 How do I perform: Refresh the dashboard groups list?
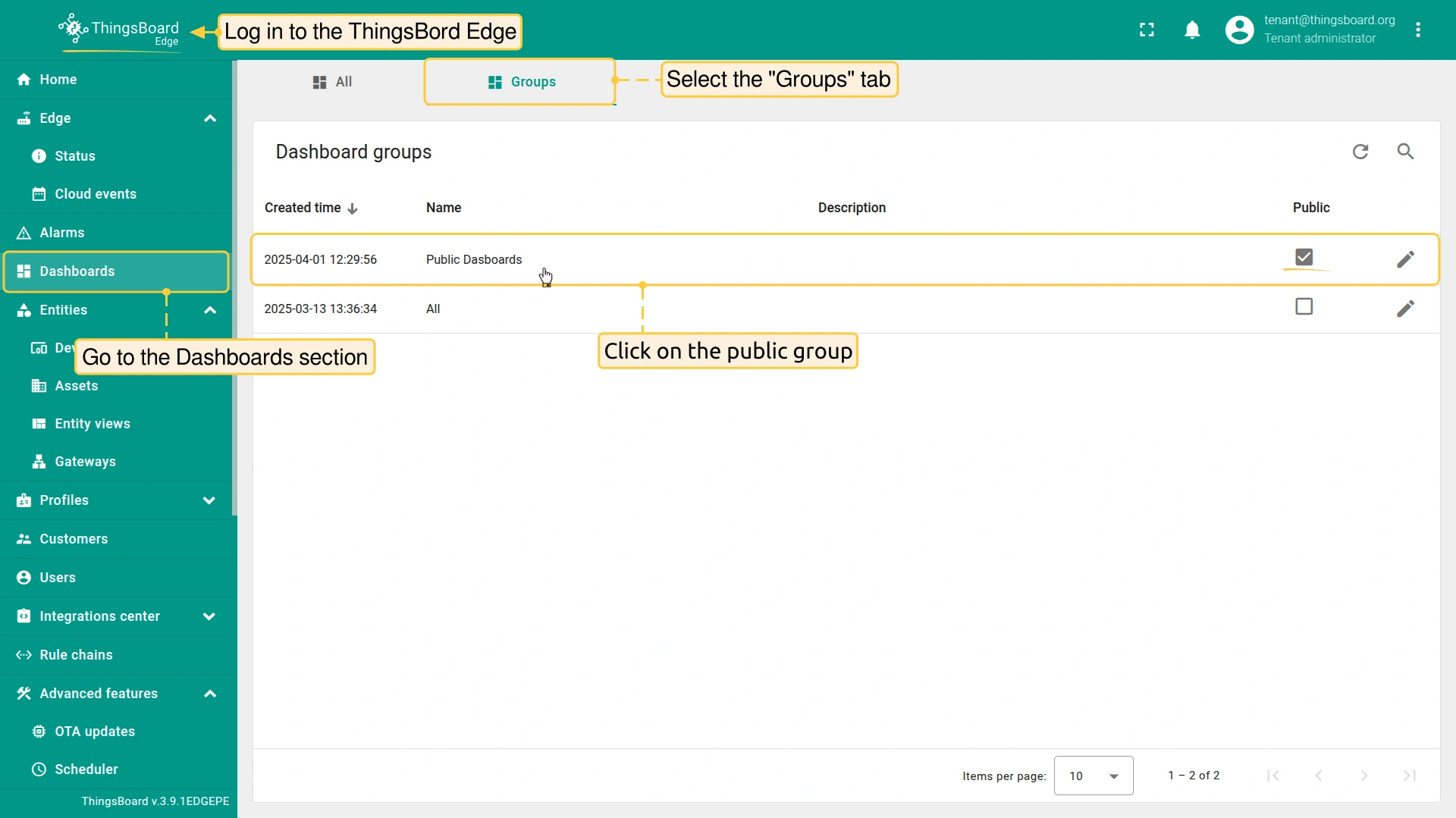[1360, 152]
